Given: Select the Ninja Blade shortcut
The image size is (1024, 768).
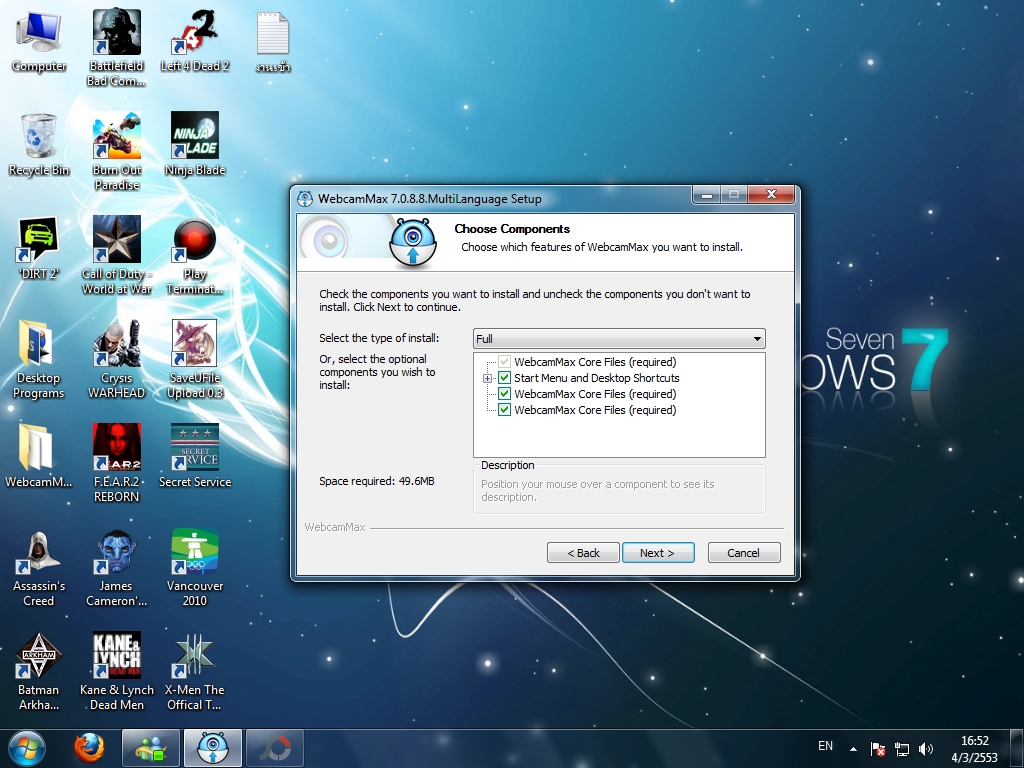Looking at the screenshot, I should (195, 145).
